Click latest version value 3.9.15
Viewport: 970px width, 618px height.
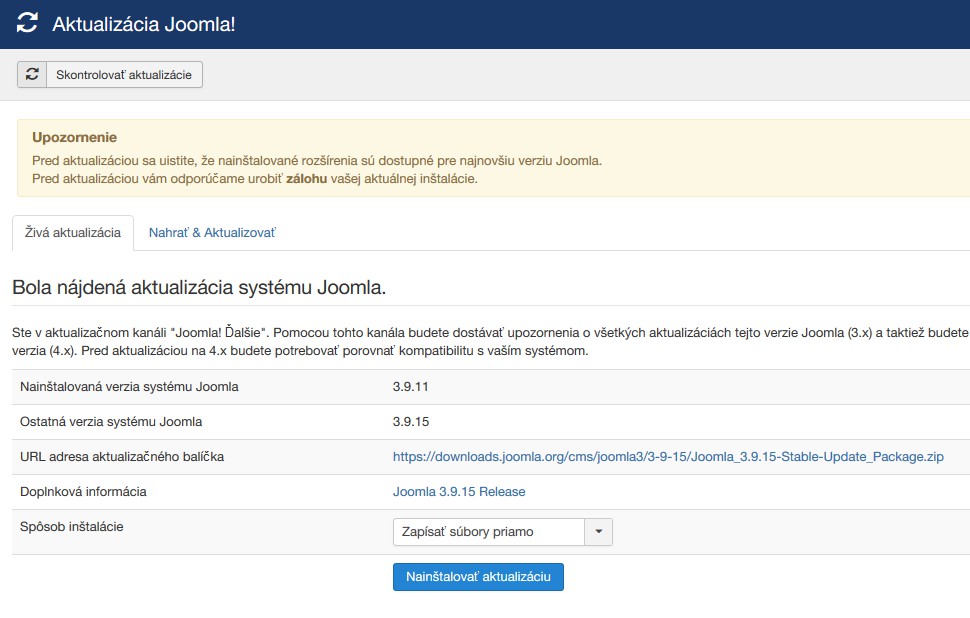coord(411,422)
